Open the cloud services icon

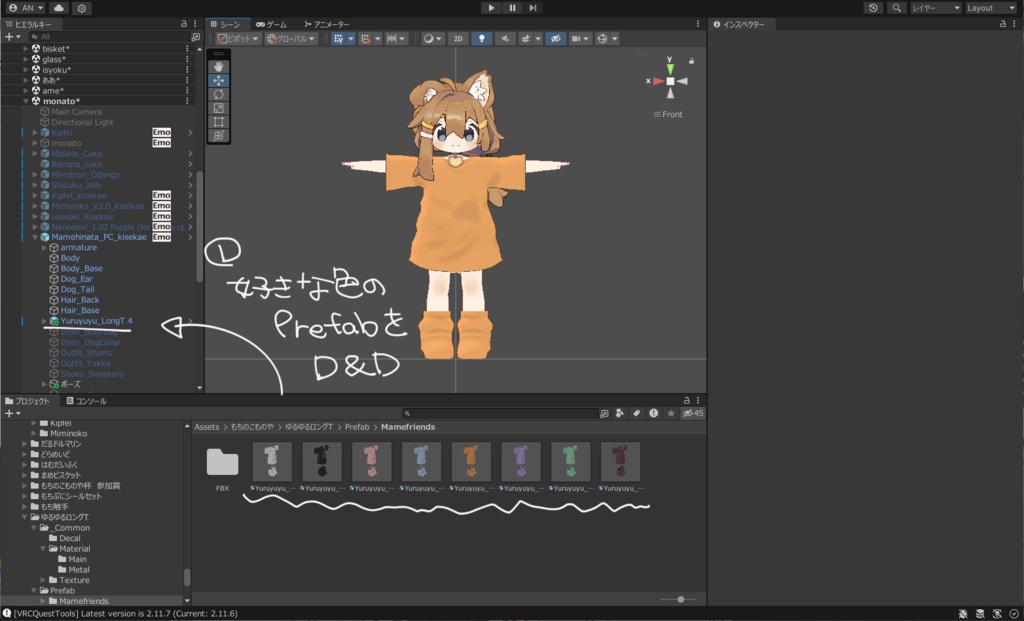(59, 8)
